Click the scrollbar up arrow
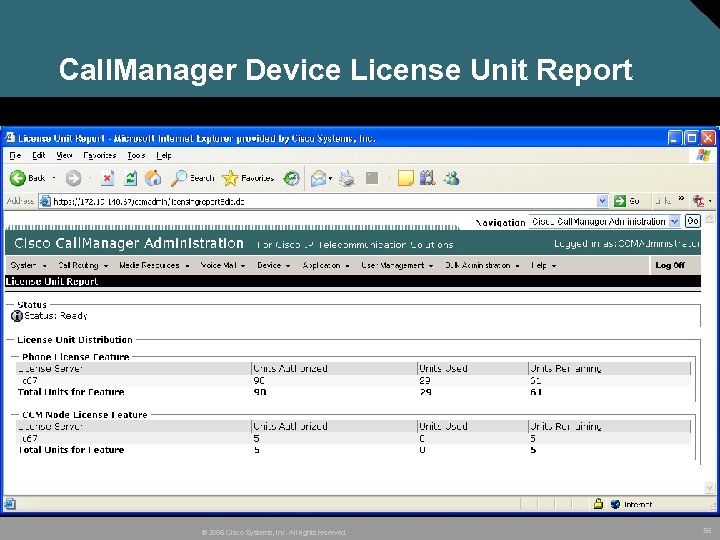The image size is (720, 540). [x=710, y=217]
